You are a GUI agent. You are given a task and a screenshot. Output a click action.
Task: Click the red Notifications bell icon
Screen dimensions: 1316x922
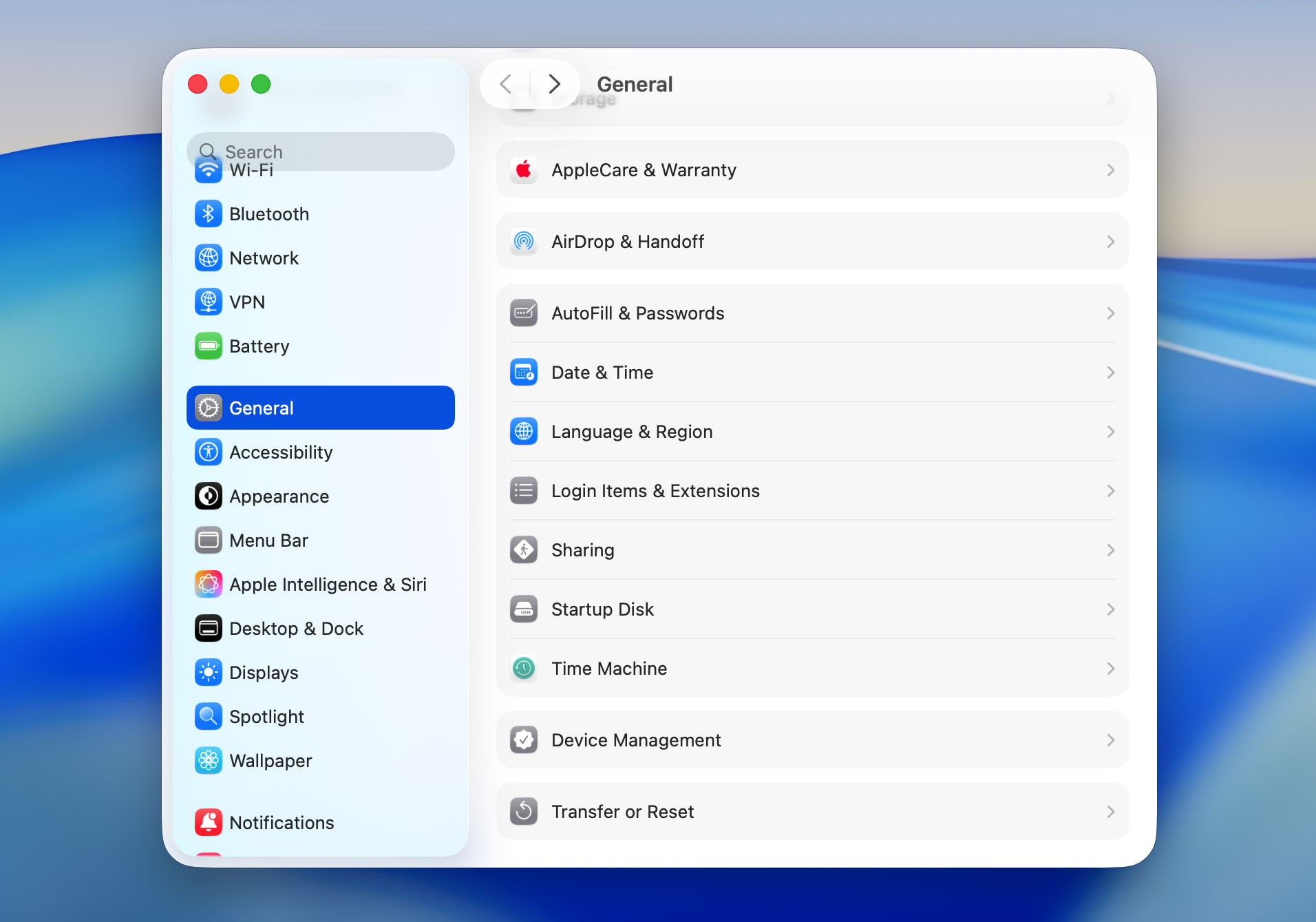(209, 823)
